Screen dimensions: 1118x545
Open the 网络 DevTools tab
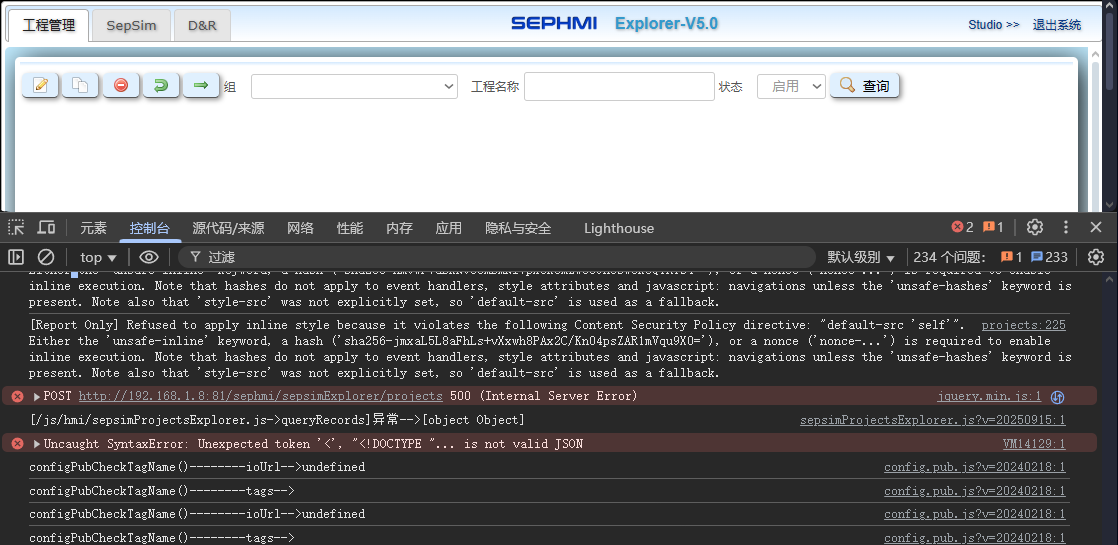(x=300, y=228)
